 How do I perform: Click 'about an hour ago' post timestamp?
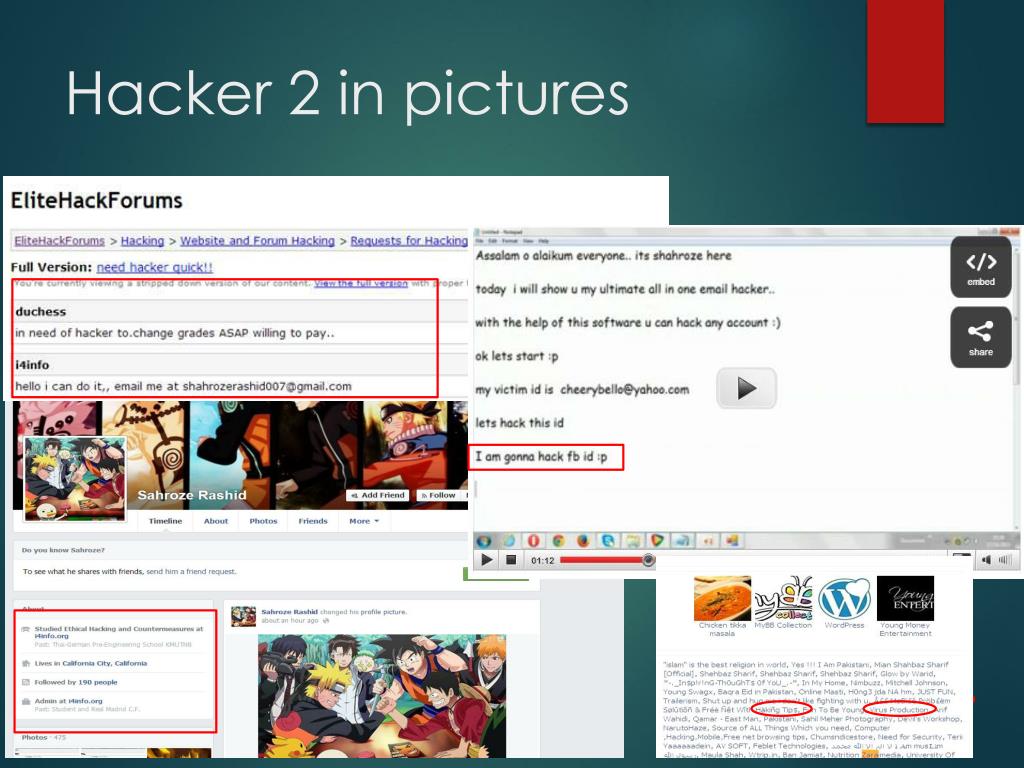290,621
